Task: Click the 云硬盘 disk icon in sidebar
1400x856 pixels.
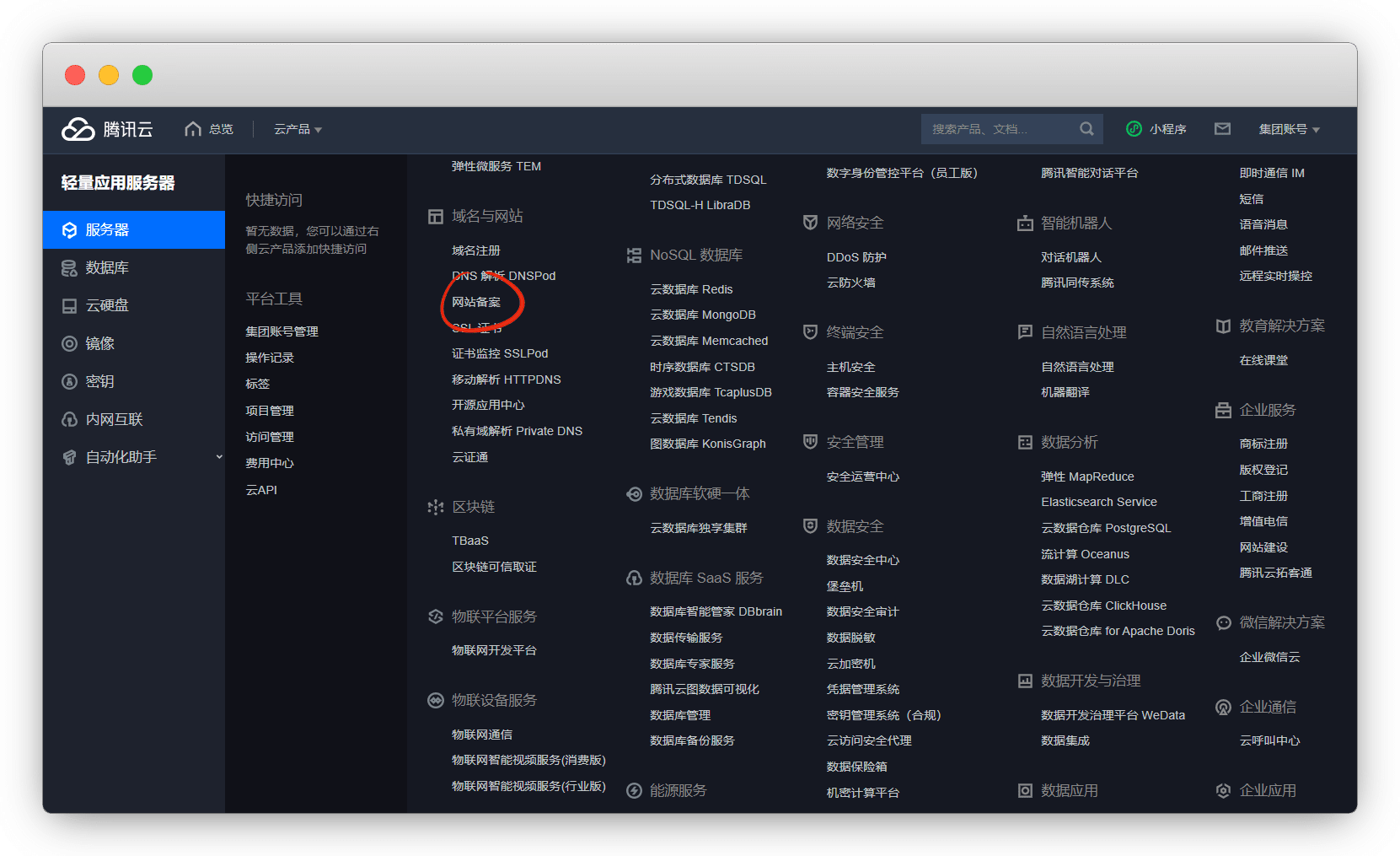Action: click(x=69, y=306)
